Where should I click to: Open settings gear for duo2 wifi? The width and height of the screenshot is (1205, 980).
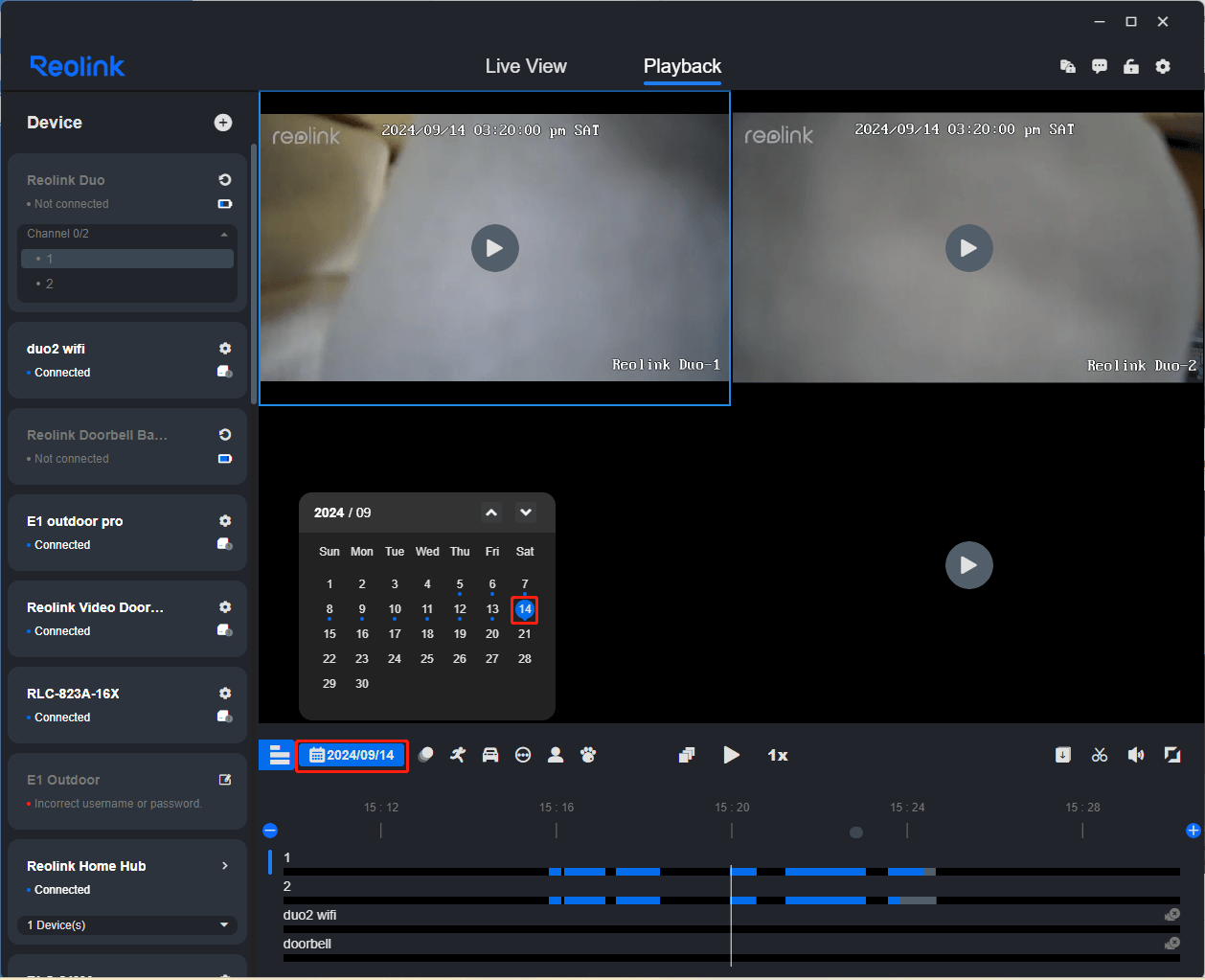coord(225,349)
